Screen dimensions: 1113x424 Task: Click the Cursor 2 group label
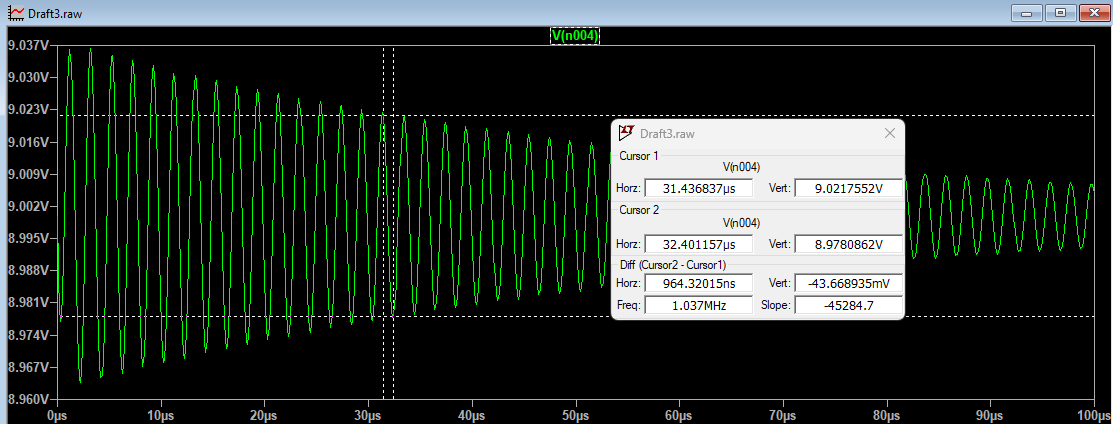(639, 210)
